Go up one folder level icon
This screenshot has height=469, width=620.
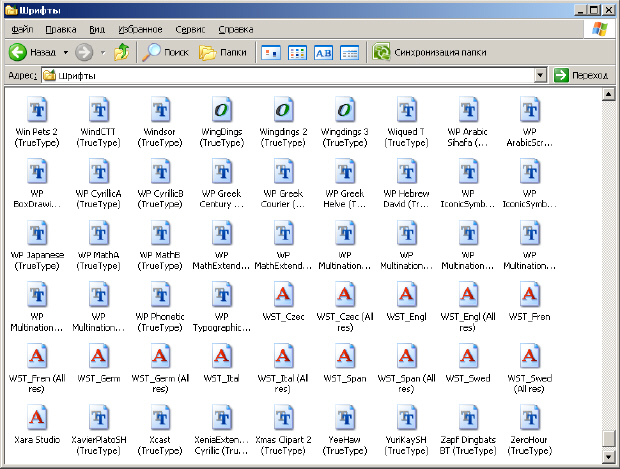tap(122, 52)
